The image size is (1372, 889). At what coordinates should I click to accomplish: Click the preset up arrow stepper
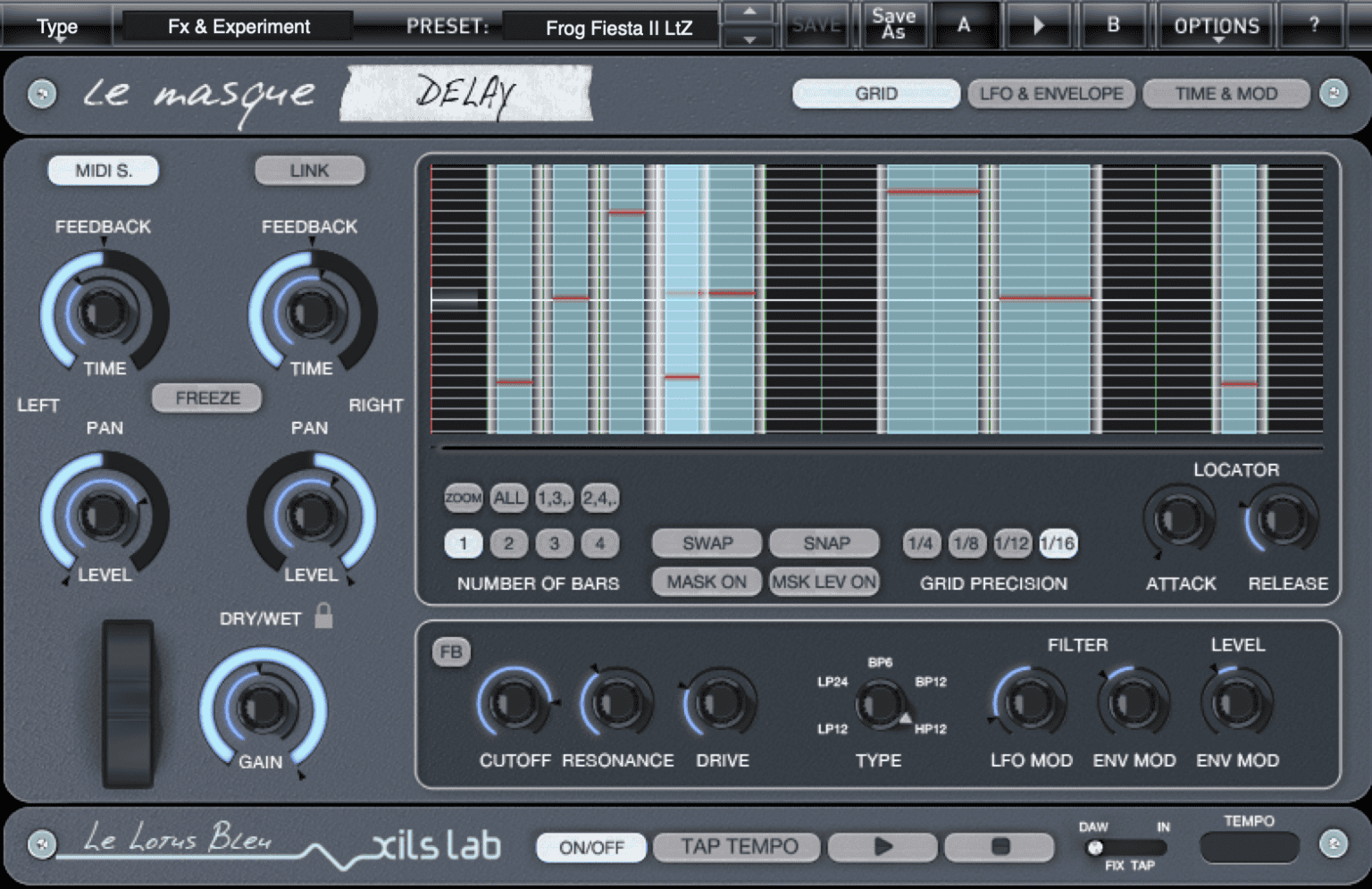pos(749,11)
